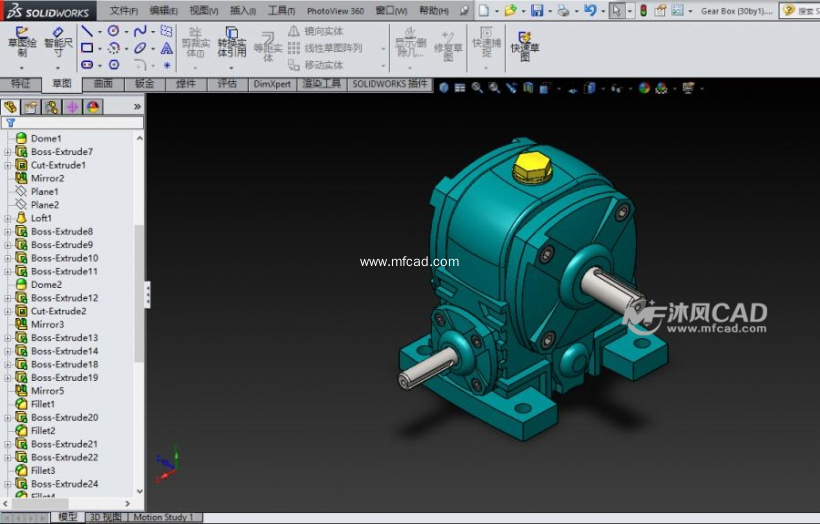
Task: Open the PropertyManager tab icon
Action: (x=31, y=107)
